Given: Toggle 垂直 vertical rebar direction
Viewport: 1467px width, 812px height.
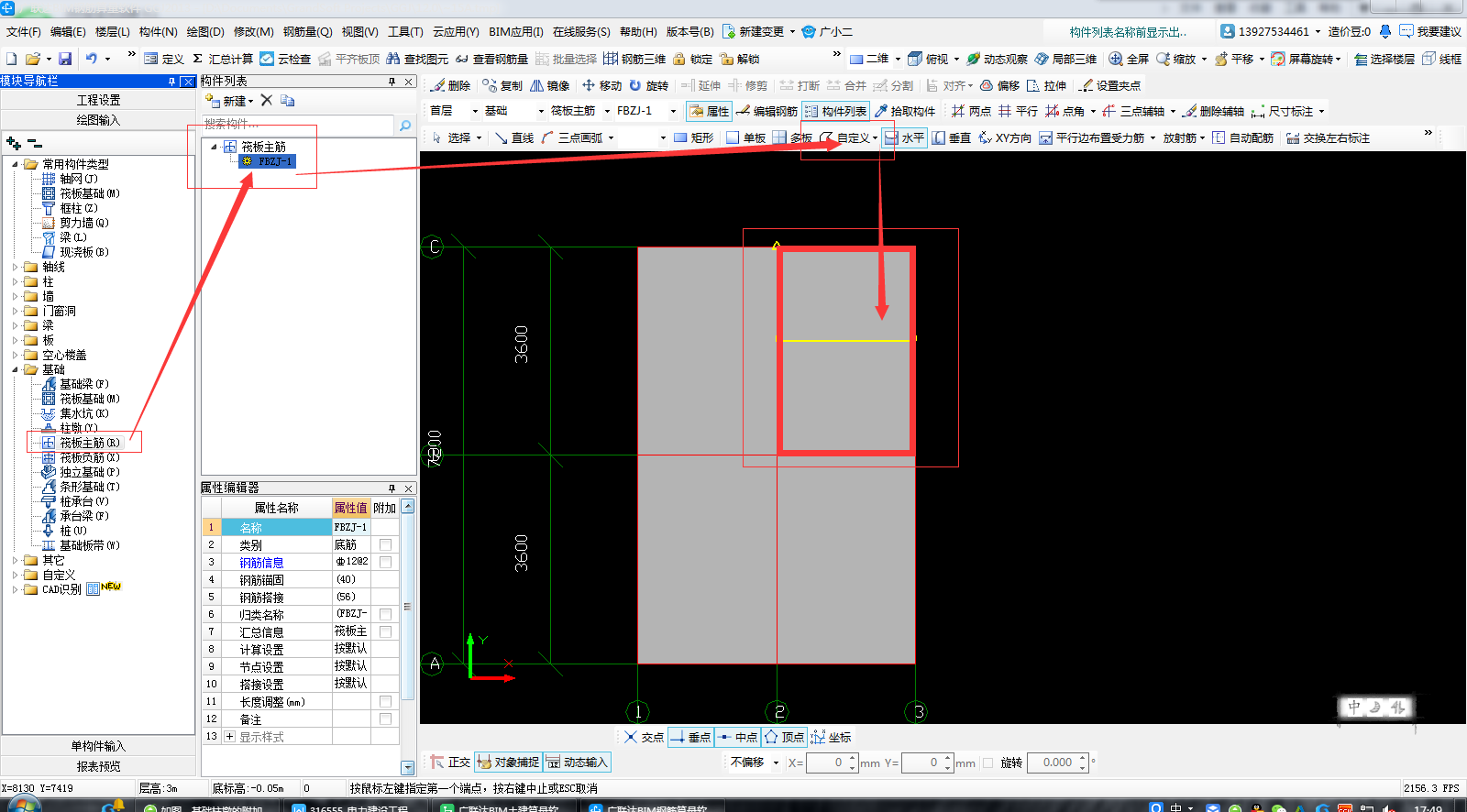Looking at the screenshot, I should tap(952, 137).
